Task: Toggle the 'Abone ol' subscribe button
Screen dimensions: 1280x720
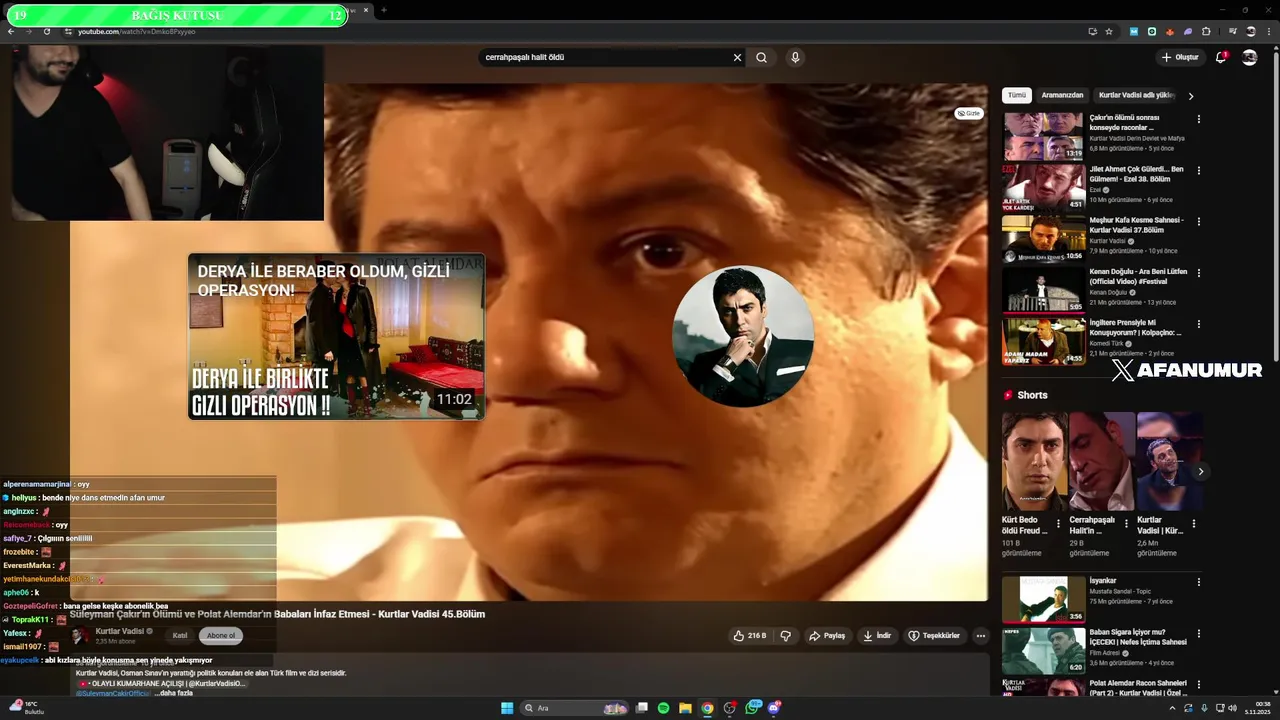Action: click(221, 635)
